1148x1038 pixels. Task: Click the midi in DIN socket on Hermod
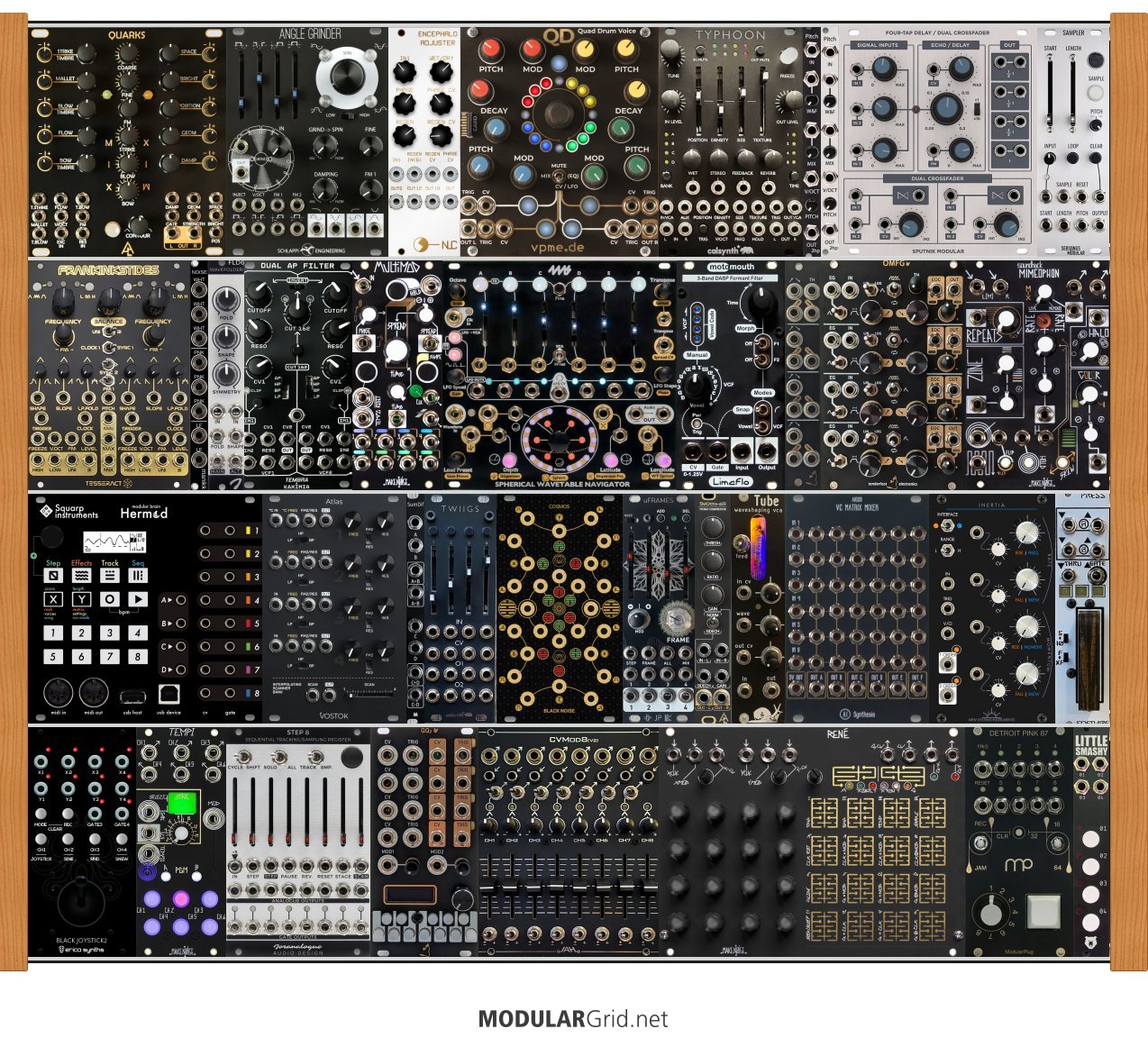(x=58, y=693)
